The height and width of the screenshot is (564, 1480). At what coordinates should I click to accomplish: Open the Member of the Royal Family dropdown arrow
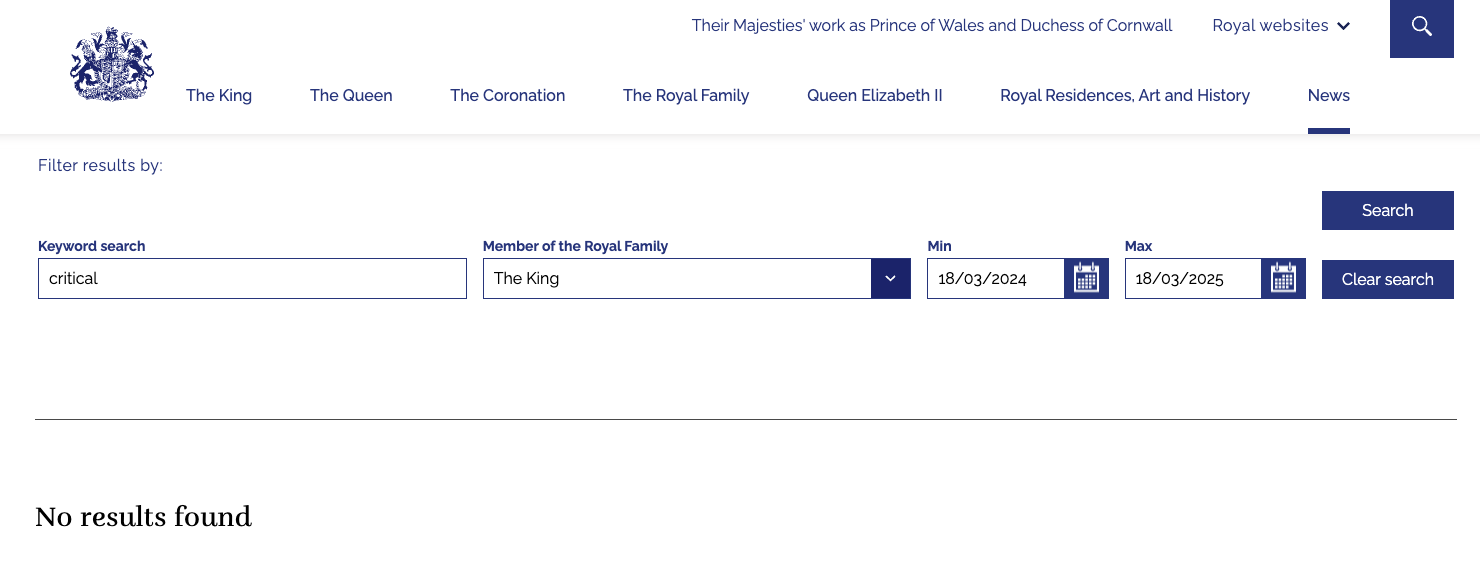click(x=891, y=279)
